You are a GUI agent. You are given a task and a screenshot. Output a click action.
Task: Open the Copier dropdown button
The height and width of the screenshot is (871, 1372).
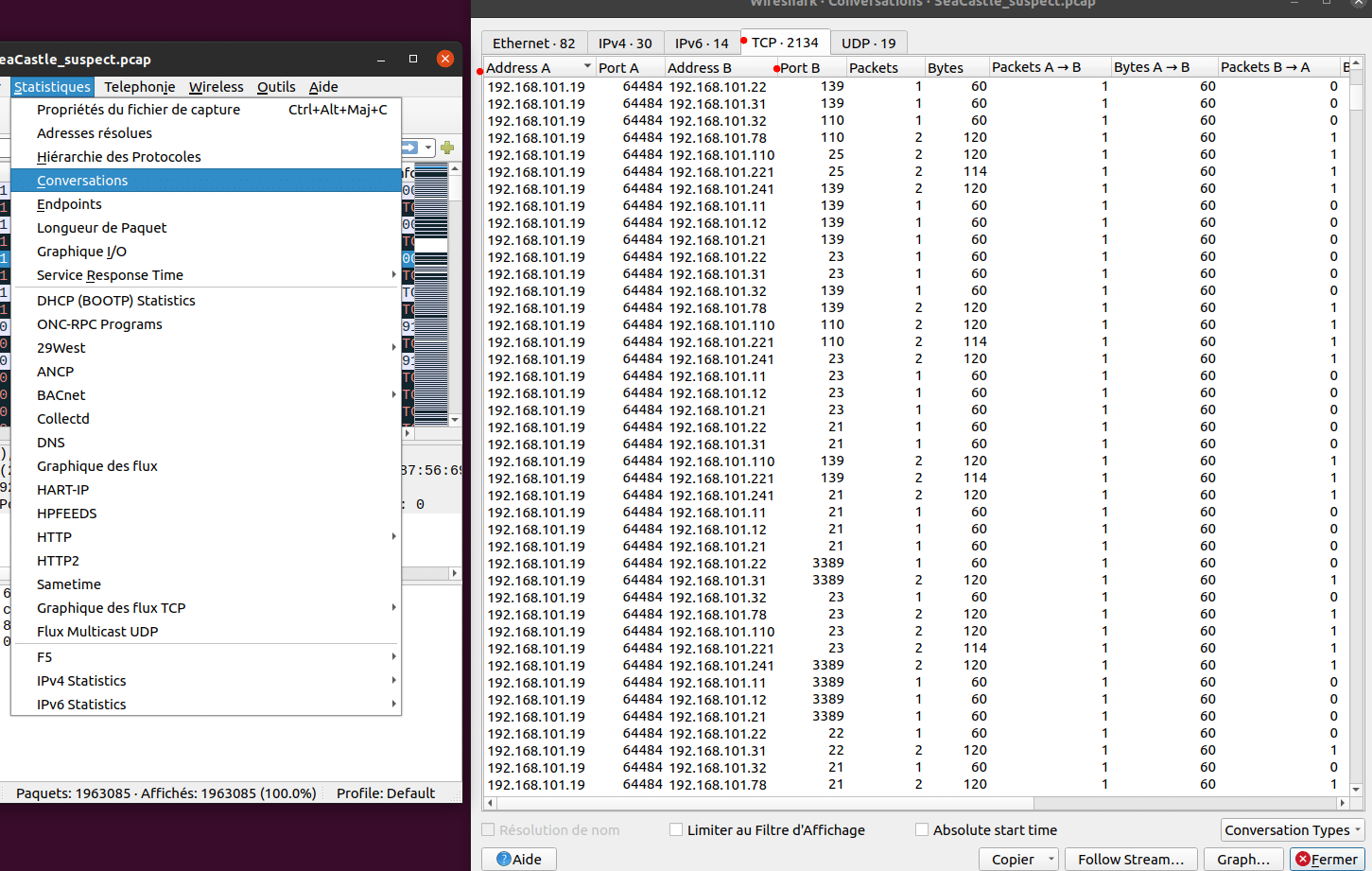(1019, 859)
